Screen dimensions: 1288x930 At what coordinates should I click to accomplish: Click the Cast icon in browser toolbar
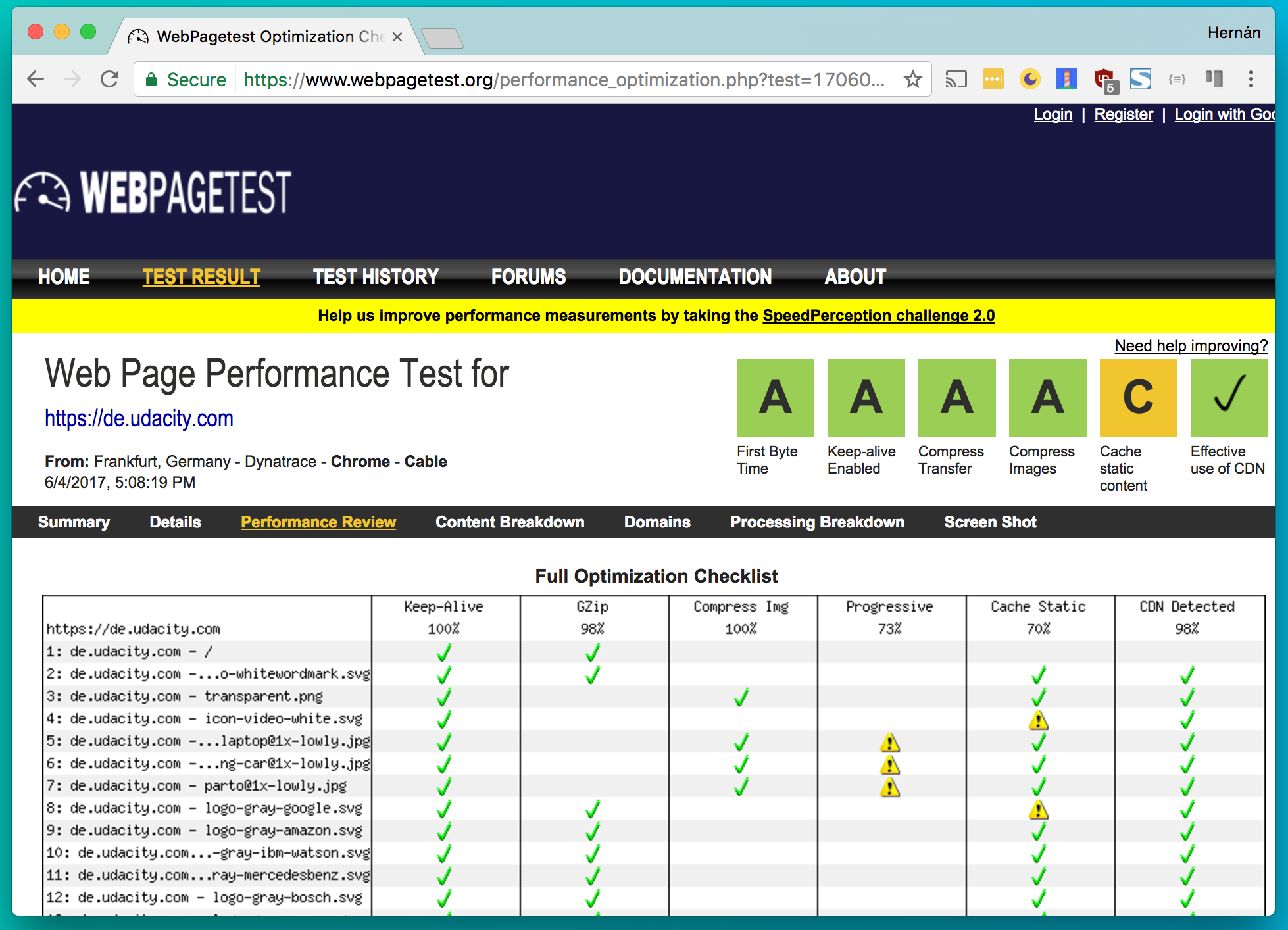click(x=956, y=80)
